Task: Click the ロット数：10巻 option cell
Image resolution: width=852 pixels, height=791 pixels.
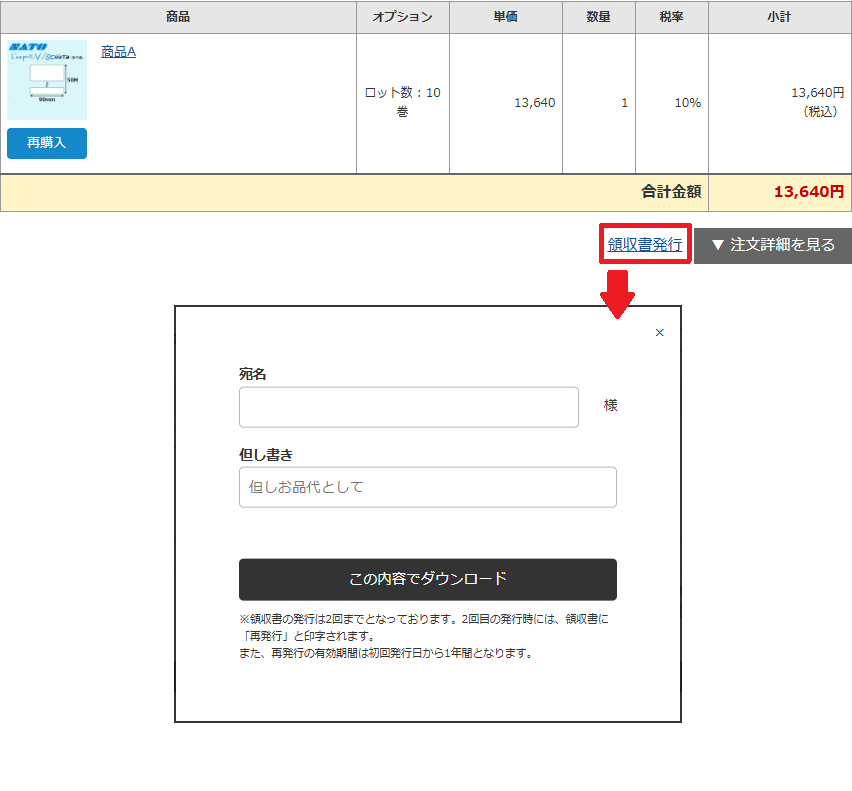Action: [402, 102]
